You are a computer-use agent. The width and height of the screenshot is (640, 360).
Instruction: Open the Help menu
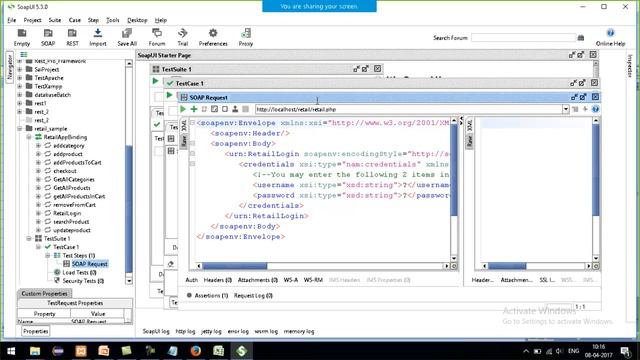pyautogui.click(x=161, y=20)
